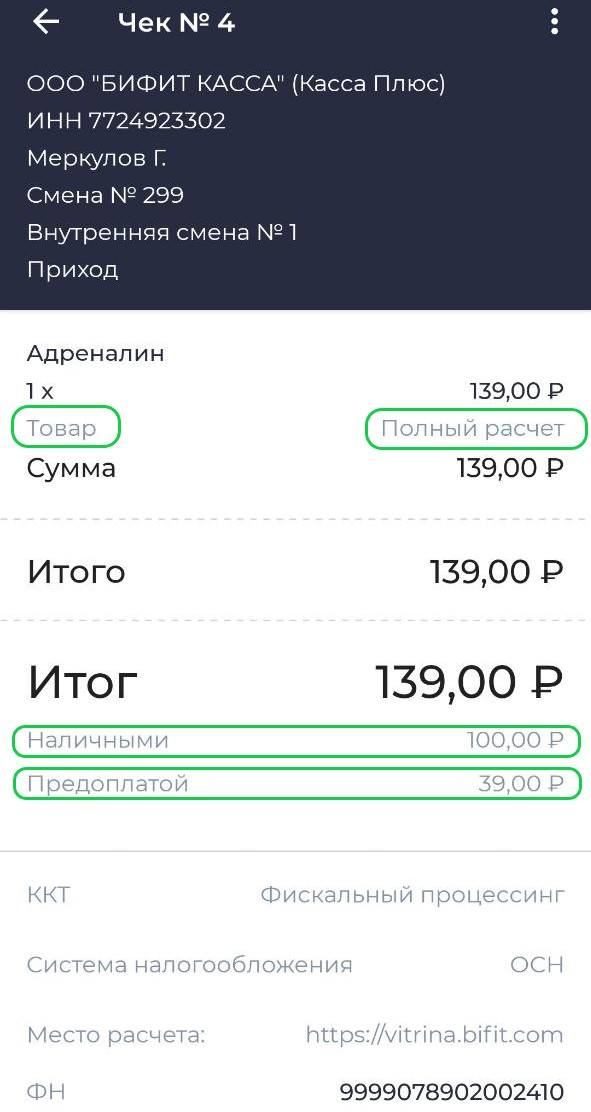591x1112 pixels.
Task: Select the Смена № 299 line
Action: [105, 194]
